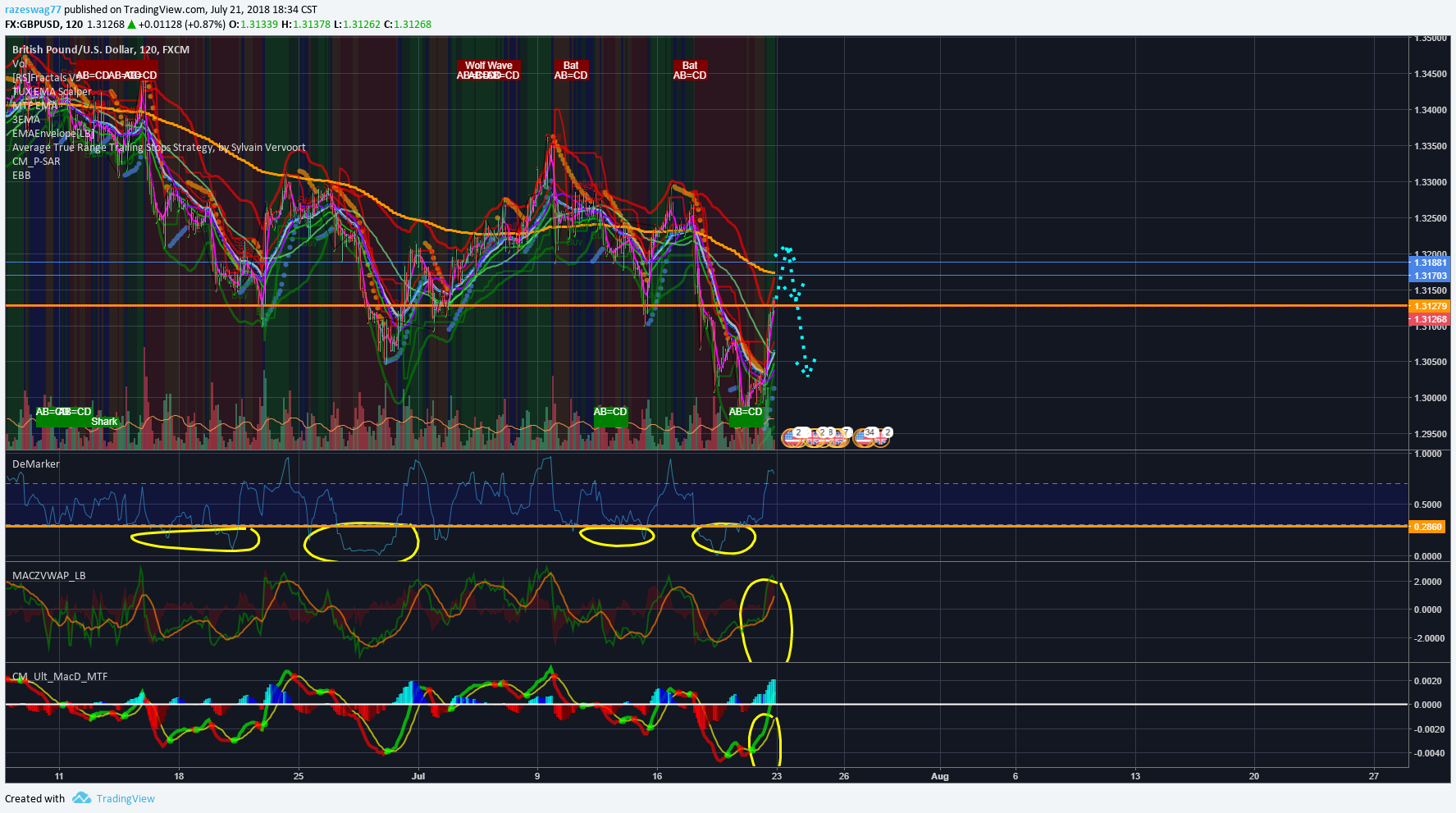Click the H:1.31378 high value in header
Screen dimensions: 1456x813
tap(306, 24)
